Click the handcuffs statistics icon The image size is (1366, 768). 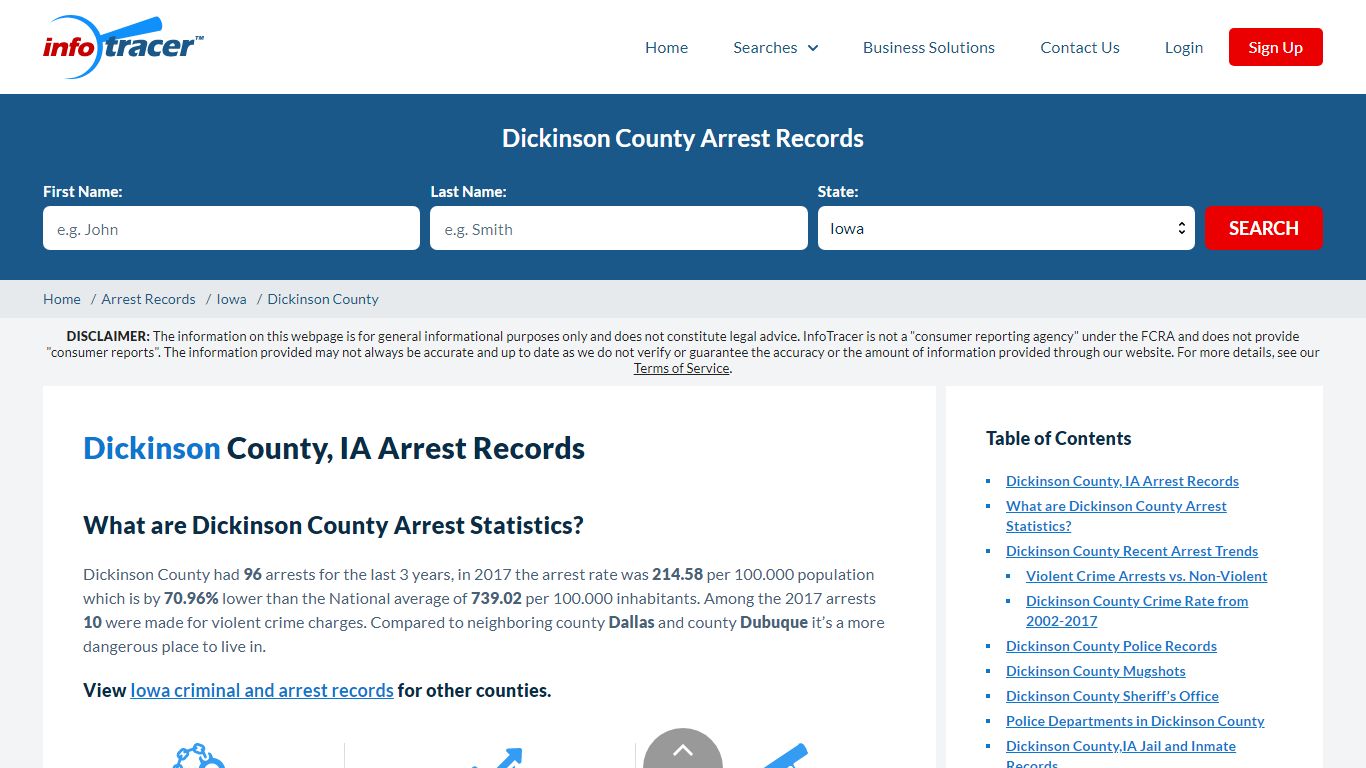click(x=198, y=756)
